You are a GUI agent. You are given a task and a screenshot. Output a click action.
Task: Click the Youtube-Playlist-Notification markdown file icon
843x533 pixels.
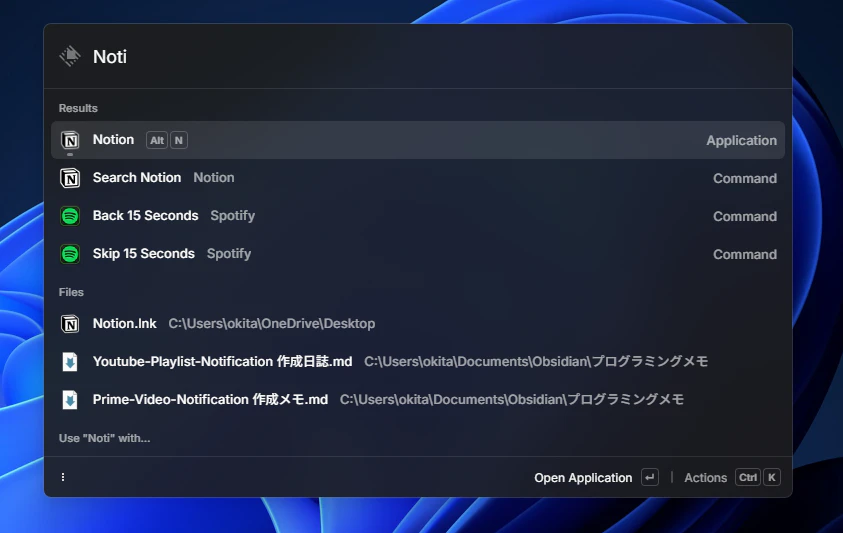coord(70,362)
